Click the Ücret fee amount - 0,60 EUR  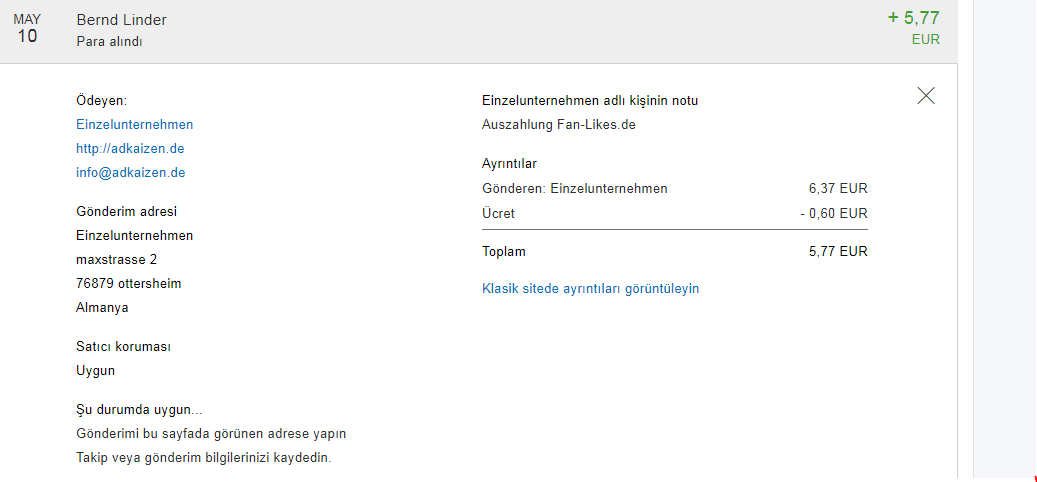[834, 213]
